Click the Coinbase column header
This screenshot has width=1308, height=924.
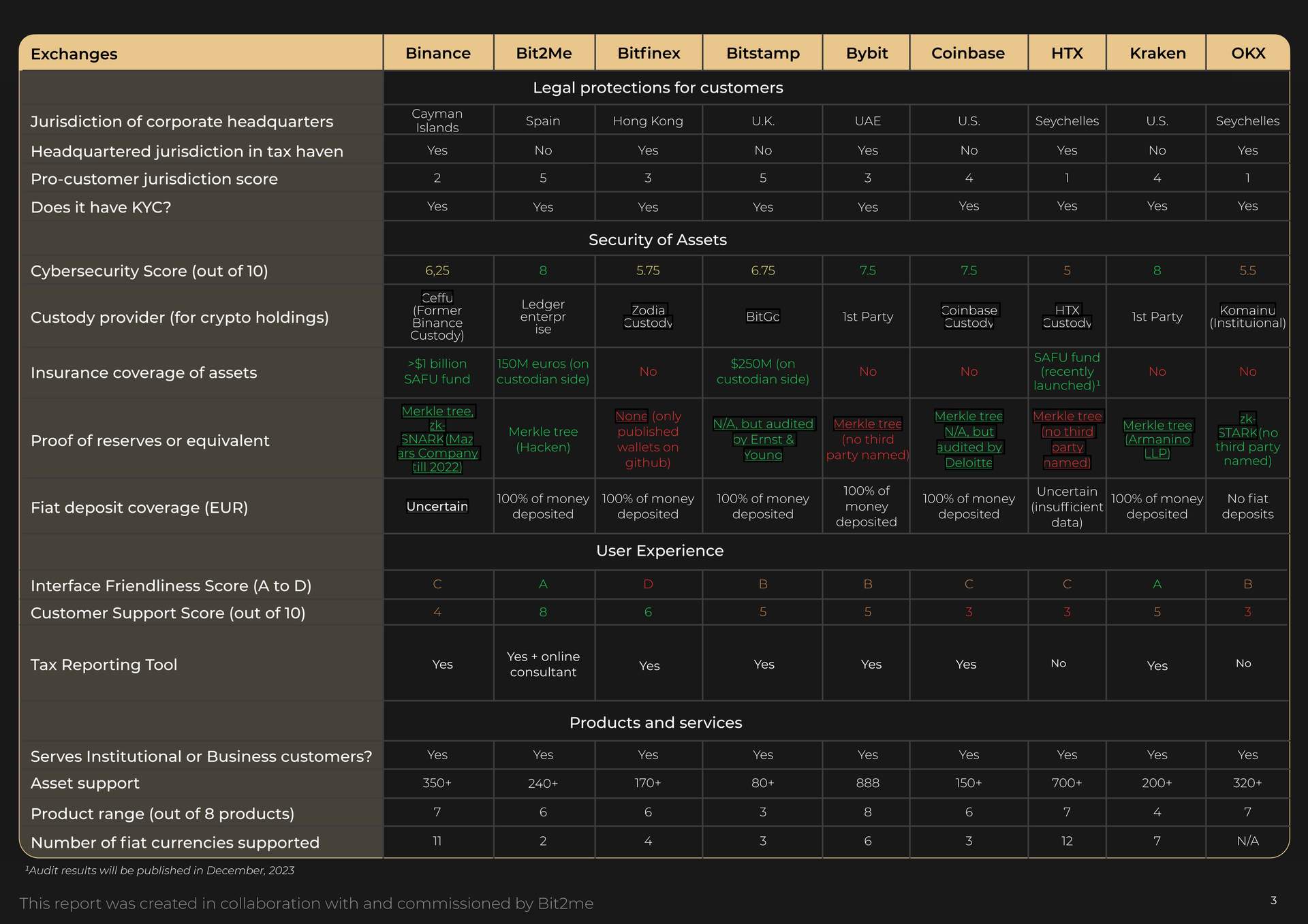pyautogui.click(x=968, y=53)
